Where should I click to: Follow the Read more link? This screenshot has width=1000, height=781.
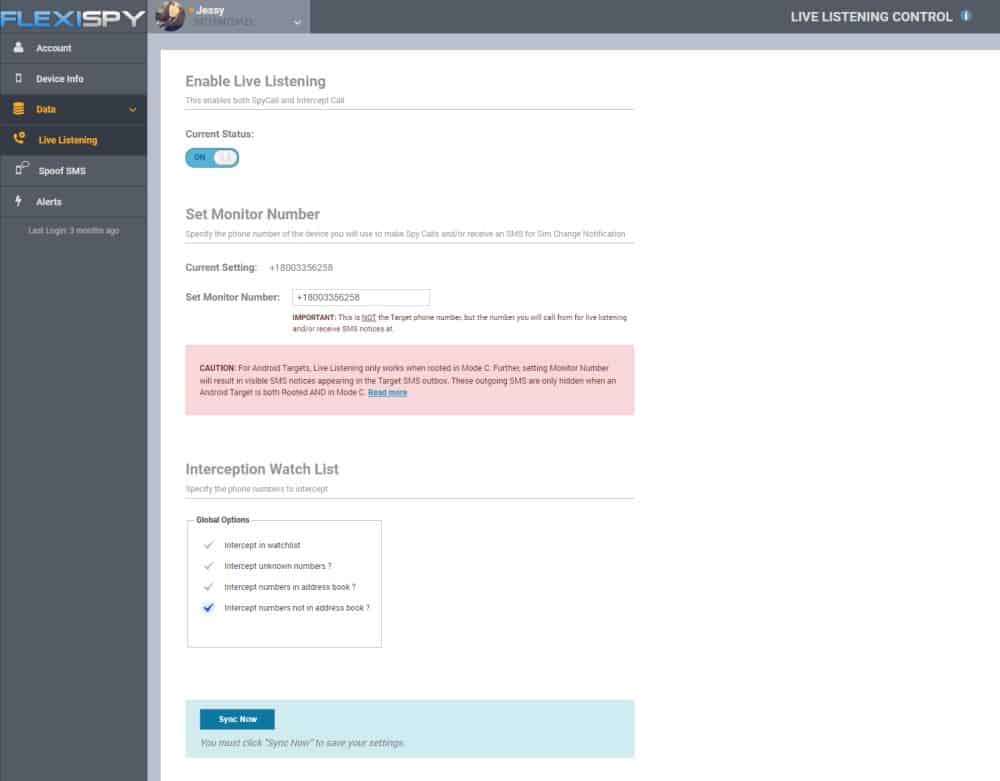click(387, 393)
